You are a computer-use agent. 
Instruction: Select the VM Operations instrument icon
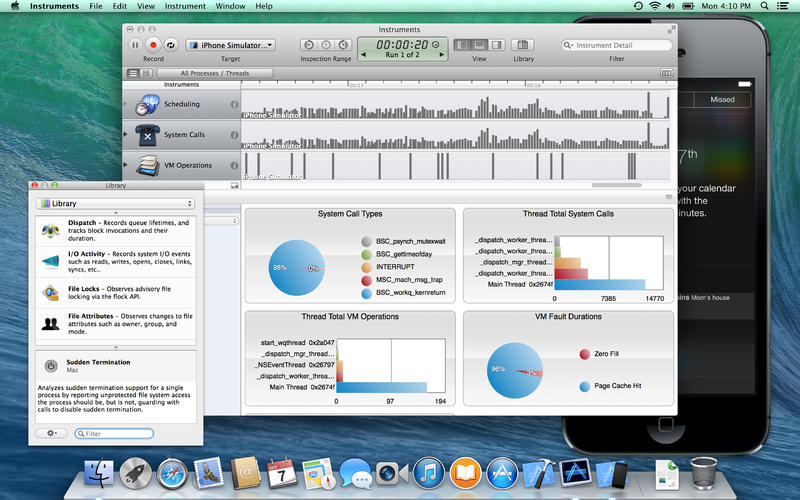147,165
